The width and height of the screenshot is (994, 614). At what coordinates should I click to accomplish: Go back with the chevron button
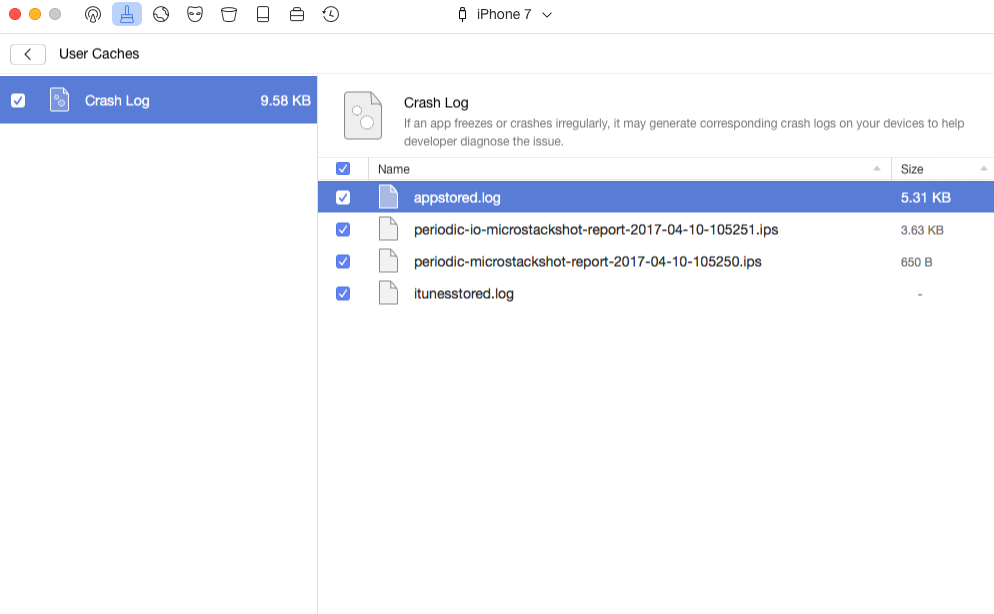tap(28, 54)
